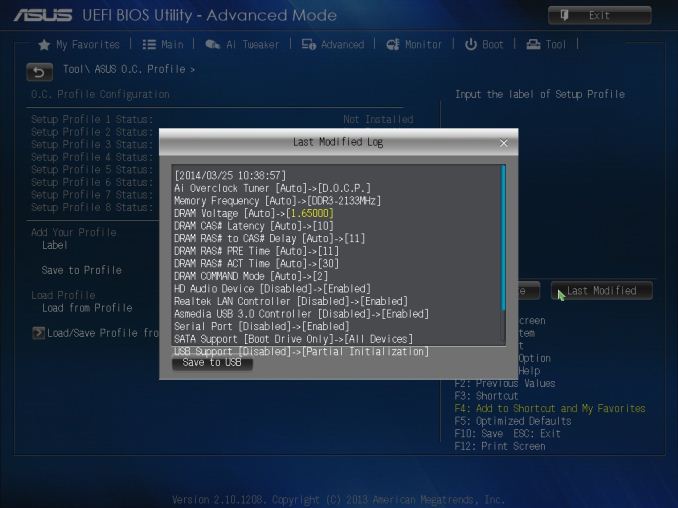Click F4: Add to Shortcut and My Favorites
Screen dimensions: 678x508
(550, 409)
